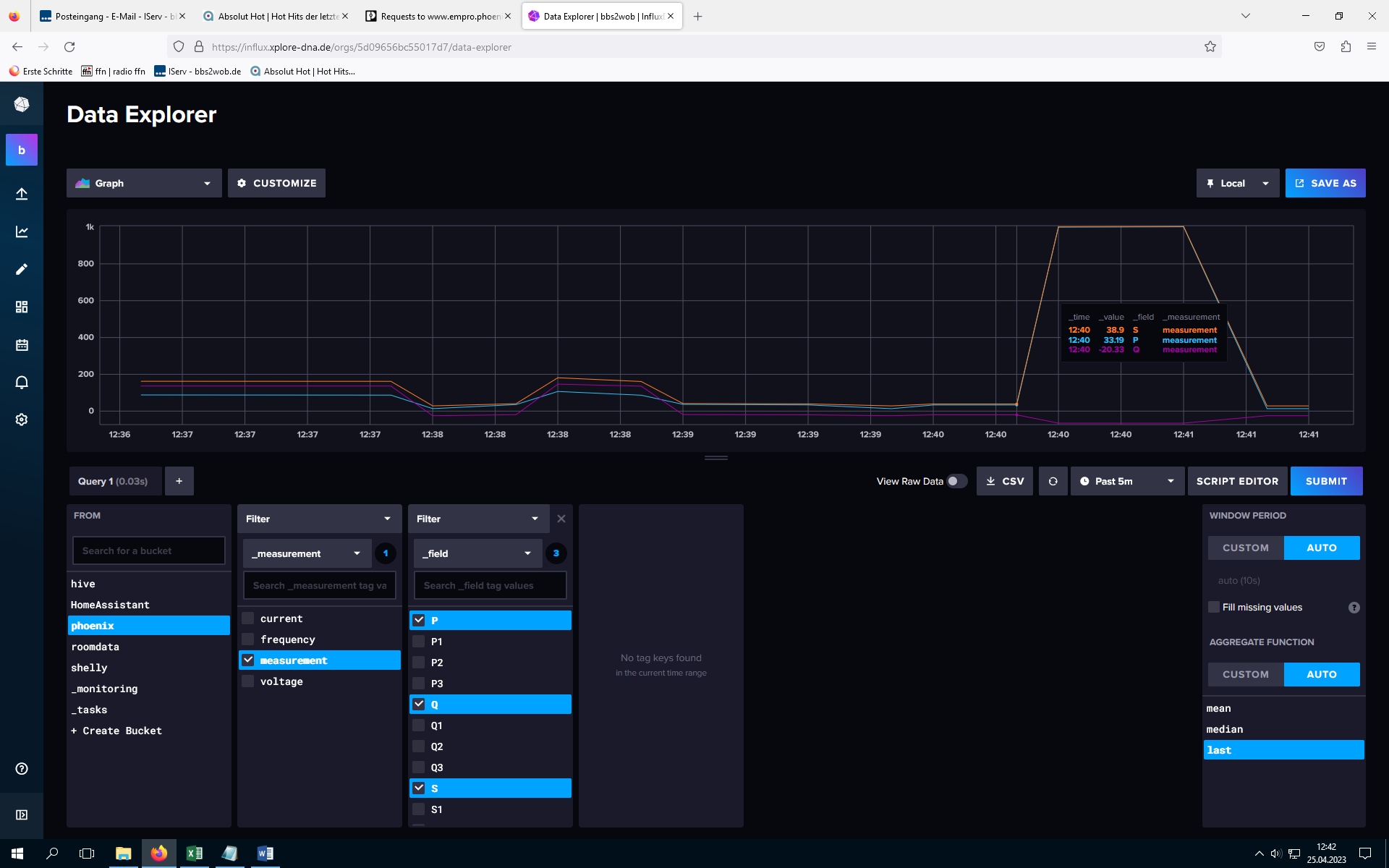Add a new query with plus
The image size is (1389, 868).
179,481
